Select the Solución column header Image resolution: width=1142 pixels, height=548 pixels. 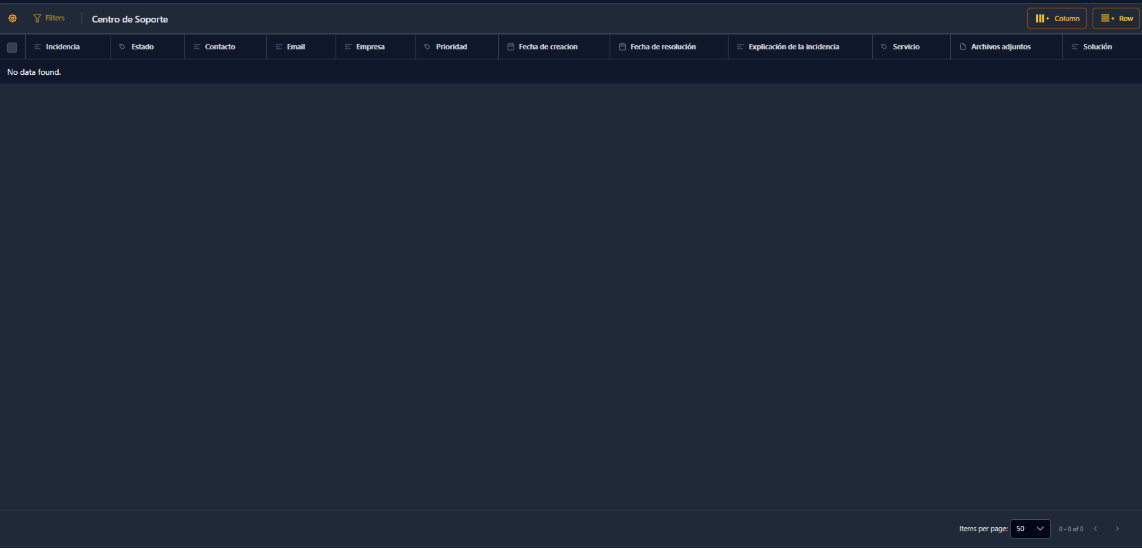[x=1097, y=47]
